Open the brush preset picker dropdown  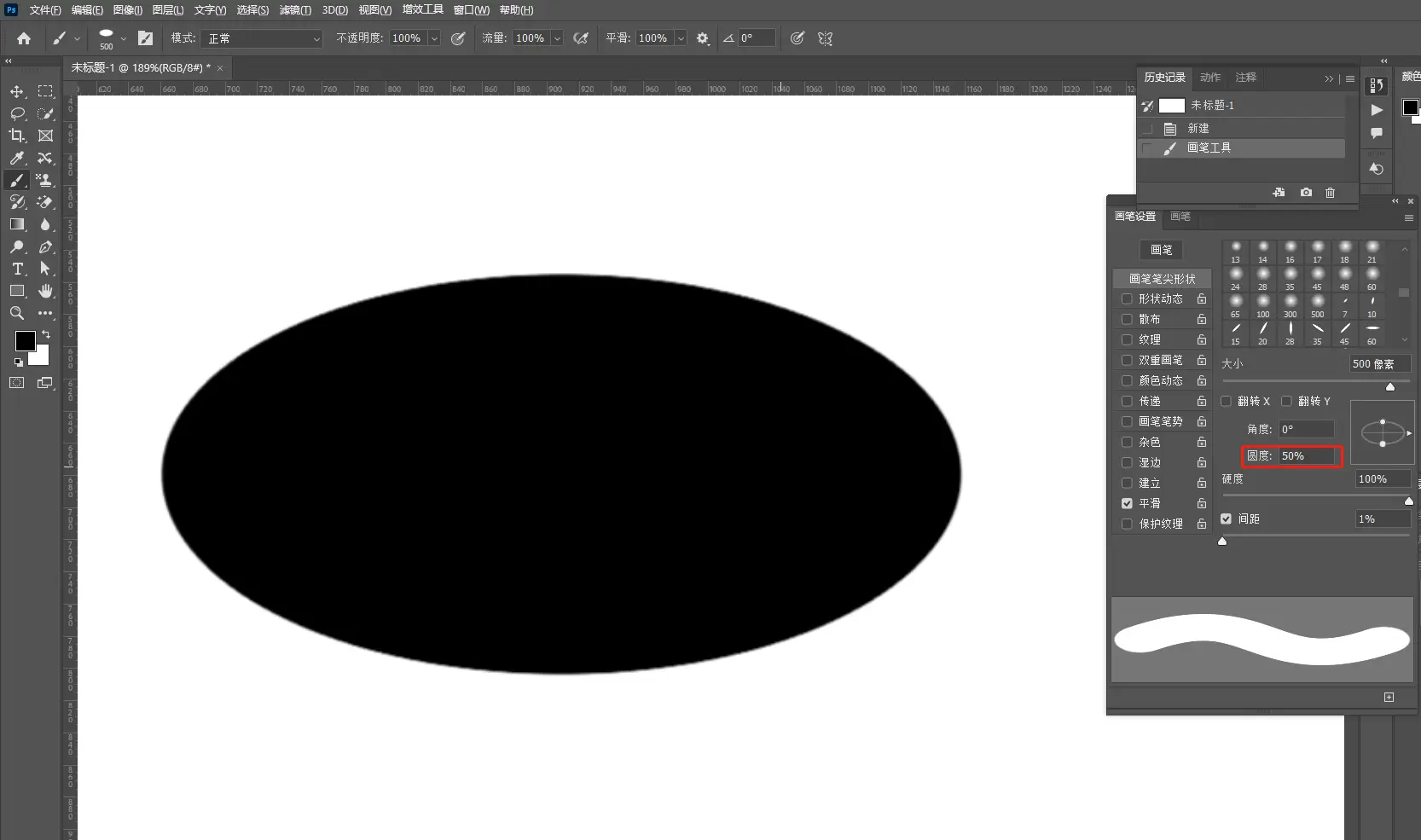point(124,38)
